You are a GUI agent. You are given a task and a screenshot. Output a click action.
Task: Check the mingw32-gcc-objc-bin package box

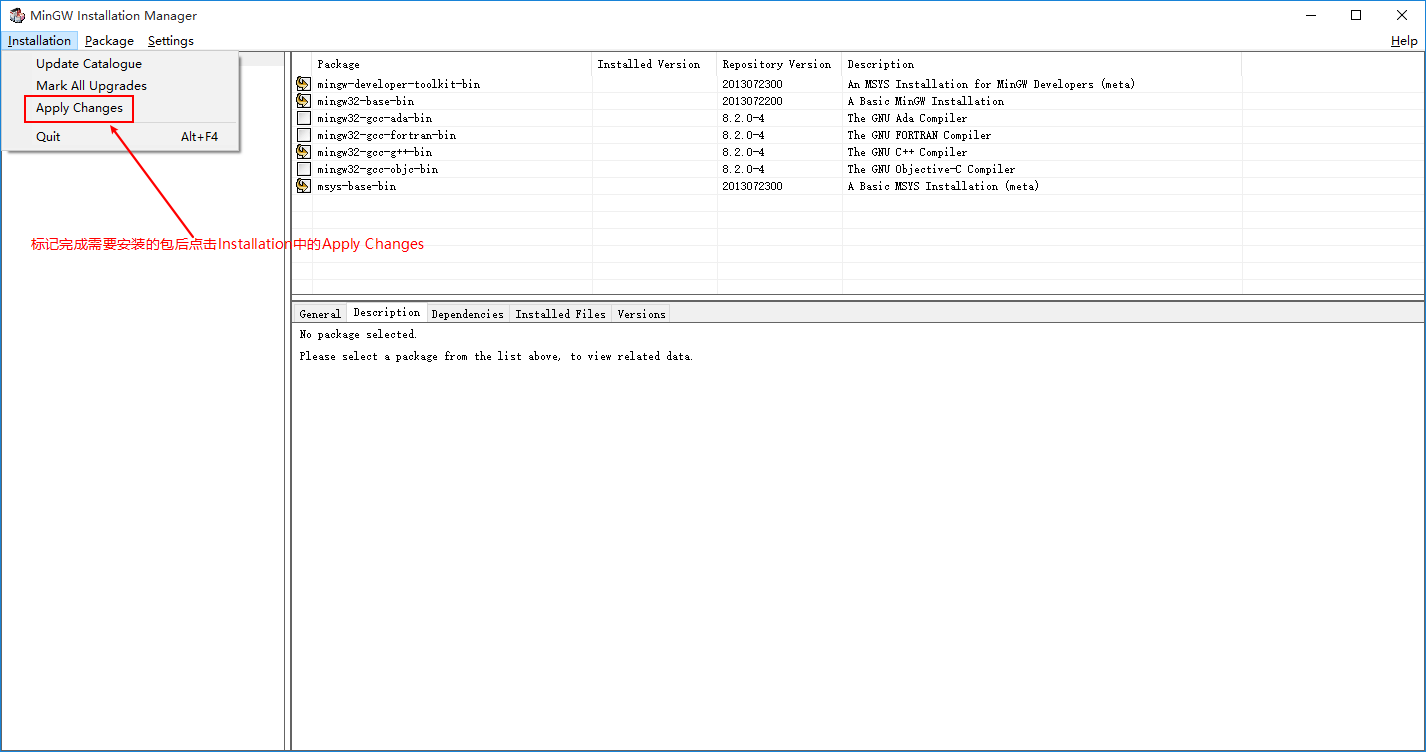[x=304, y=169]
